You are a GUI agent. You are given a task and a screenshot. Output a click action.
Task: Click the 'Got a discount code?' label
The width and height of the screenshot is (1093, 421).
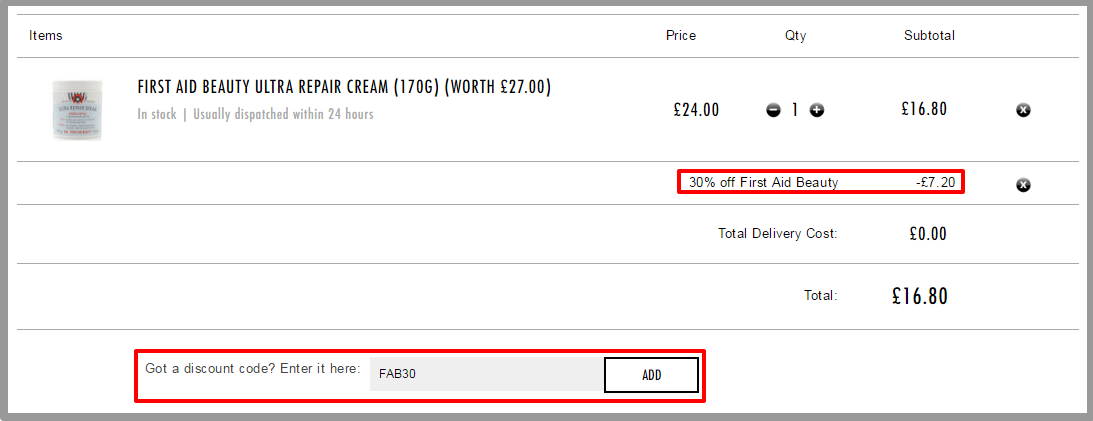pyautogui.click(x=252, y=368)
